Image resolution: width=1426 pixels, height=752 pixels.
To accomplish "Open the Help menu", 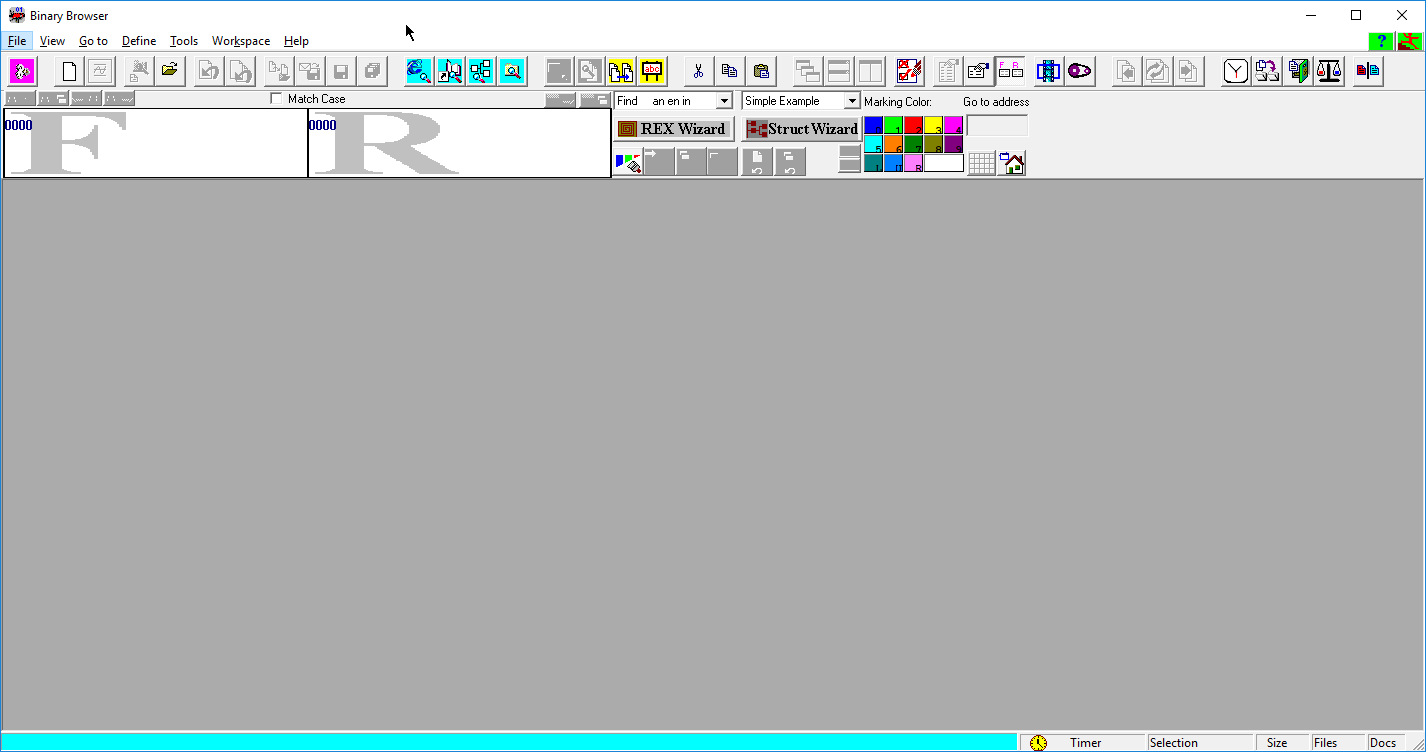I will click(x=296, y=41).
